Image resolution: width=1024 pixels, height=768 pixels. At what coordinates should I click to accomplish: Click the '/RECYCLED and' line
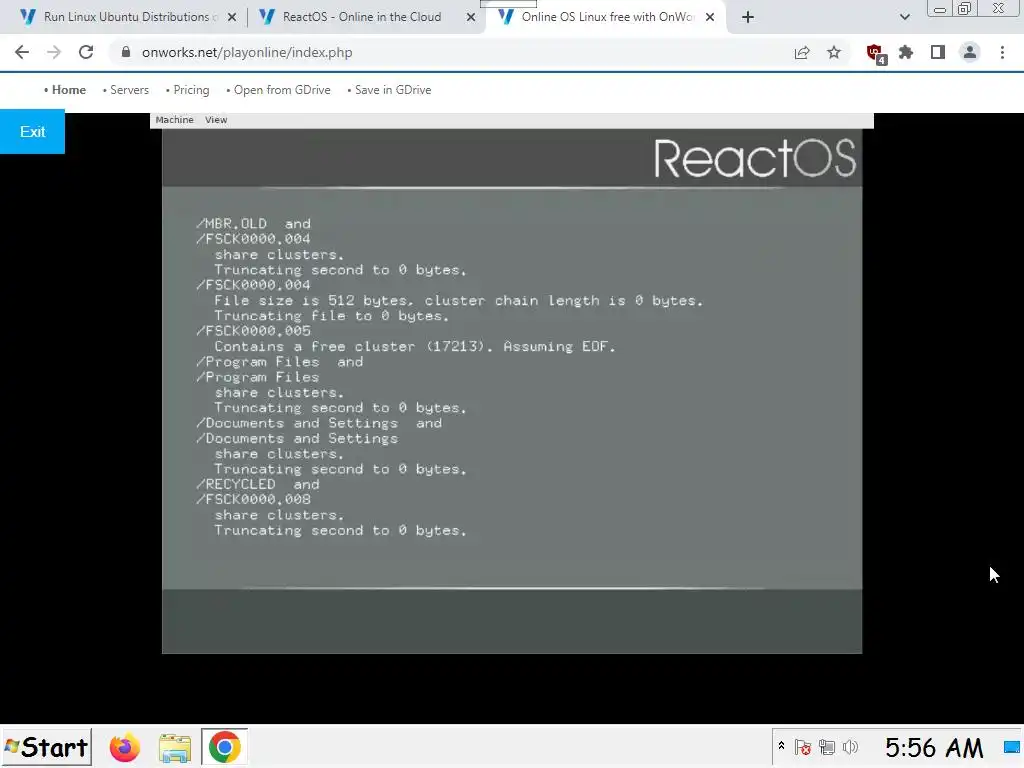[257, 484]
